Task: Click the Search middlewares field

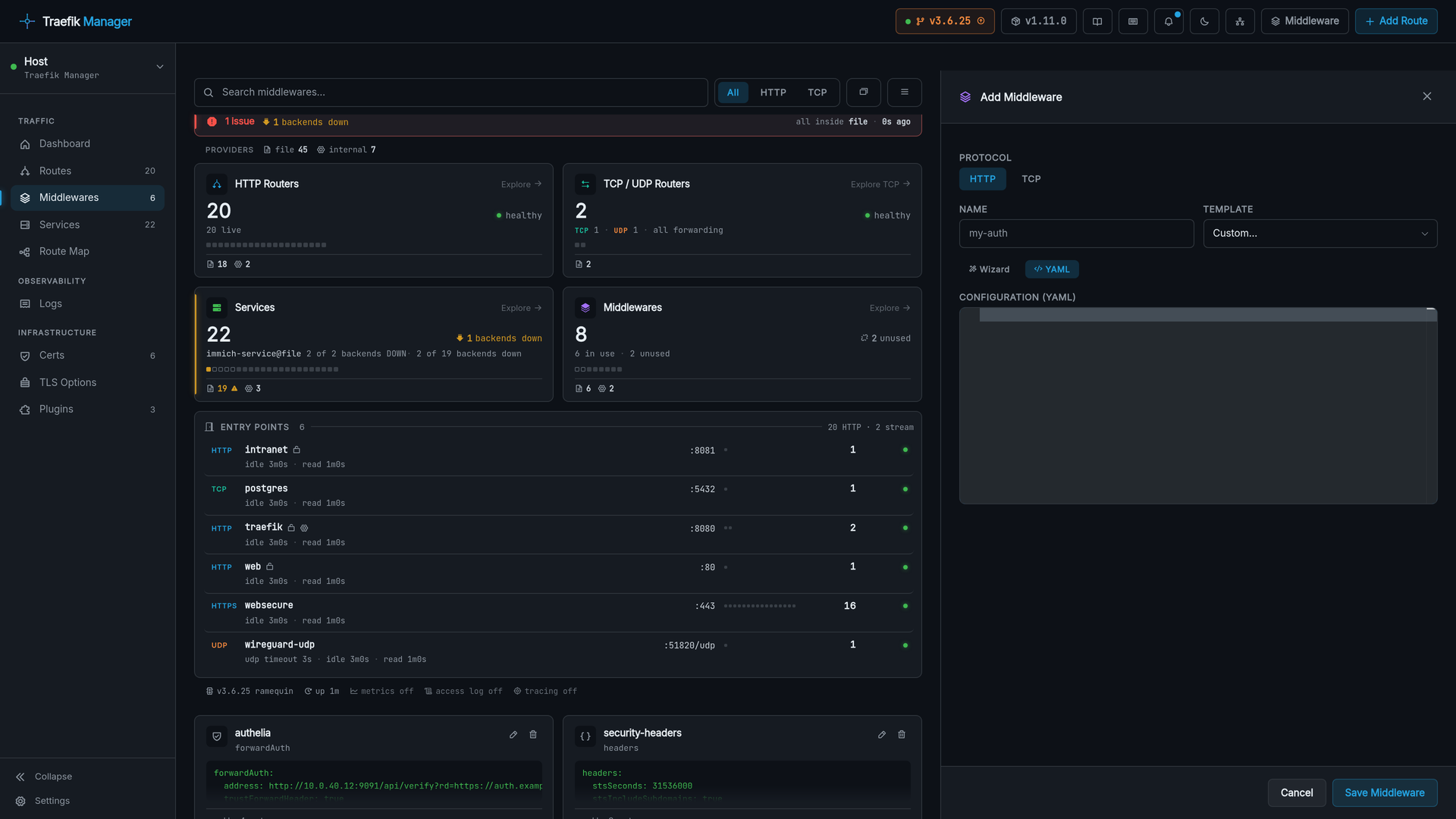Action: pyautogui.click(x=451, y=93)
